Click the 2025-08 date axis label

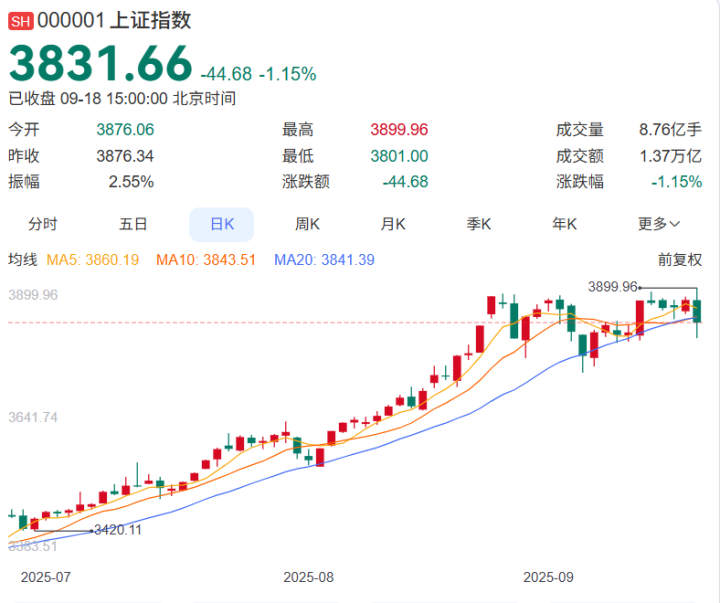click(x=309, y=577)
